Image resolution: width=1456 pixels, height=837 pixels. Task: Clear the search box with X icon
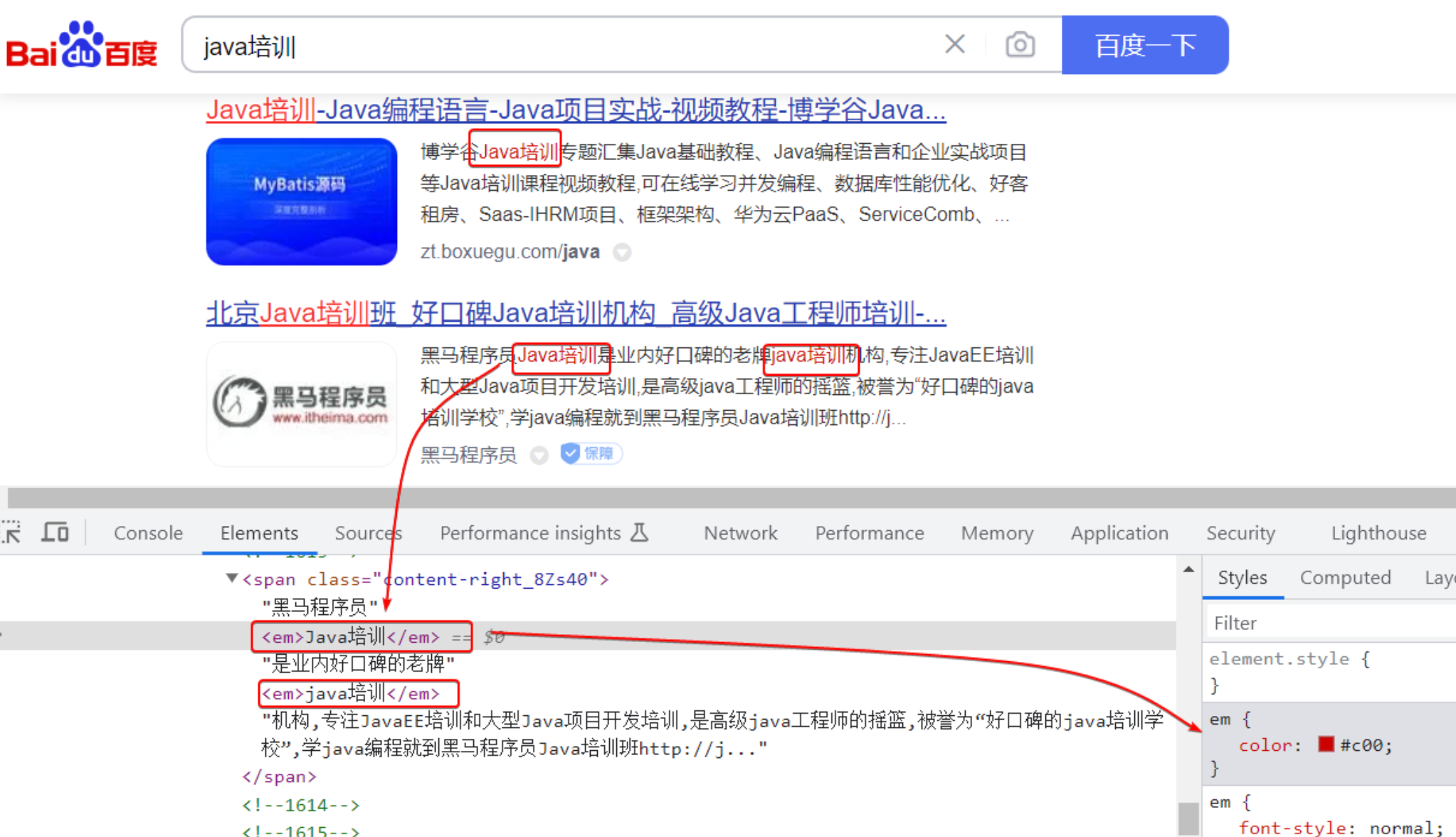click(x=954, y=44)
